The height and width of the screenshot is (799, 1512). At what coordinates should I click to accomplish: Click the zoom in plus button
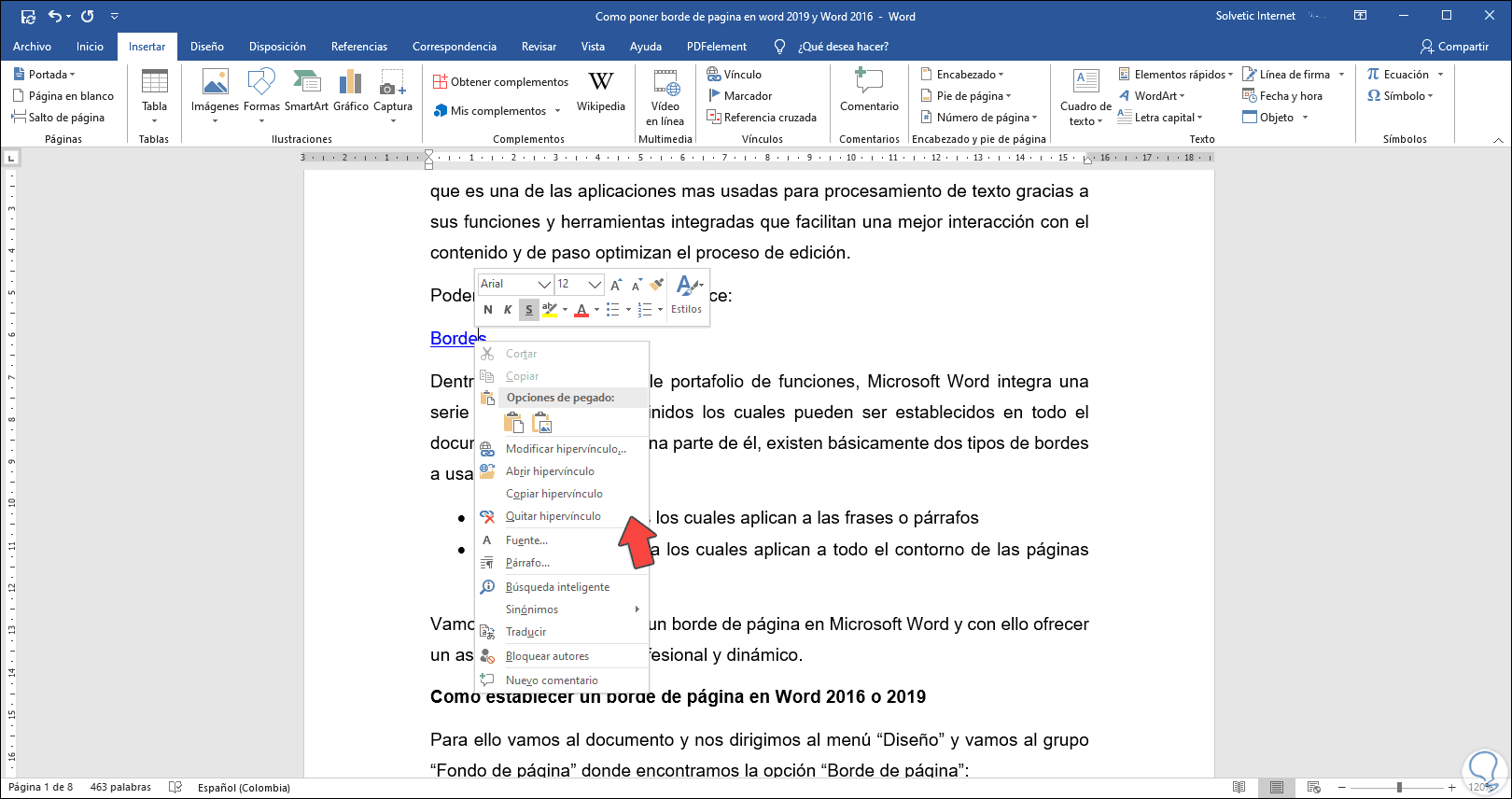pyautogui.click(x=1451, y=788)
